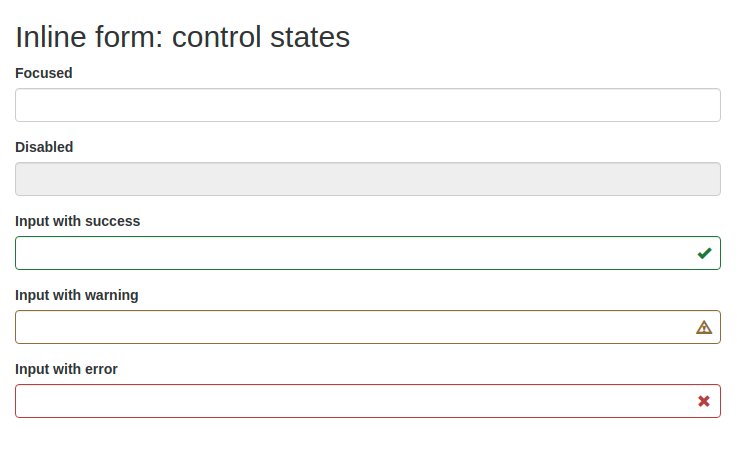Click the word "error" in its label
Screen dimensions: 737x474
100,369
